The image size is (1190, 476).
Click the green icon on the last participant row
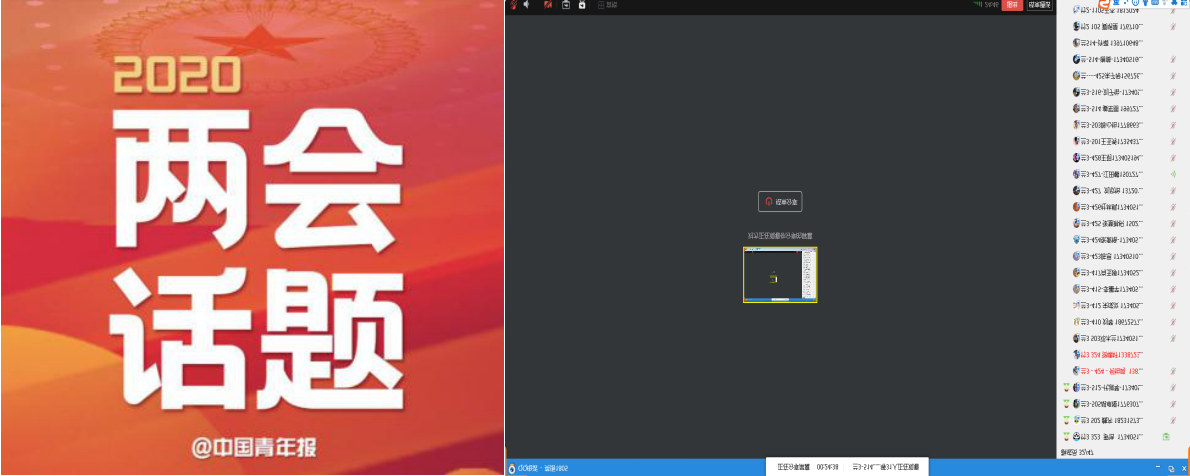click(1166, 437)
